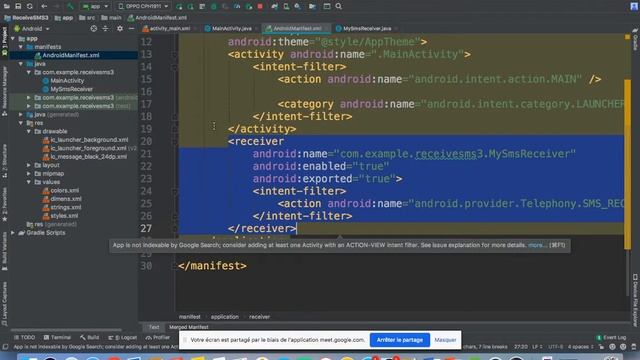Click the src breadcrumb folder
The height and width of the screenshot is (360, 640).
click(87, 18)
